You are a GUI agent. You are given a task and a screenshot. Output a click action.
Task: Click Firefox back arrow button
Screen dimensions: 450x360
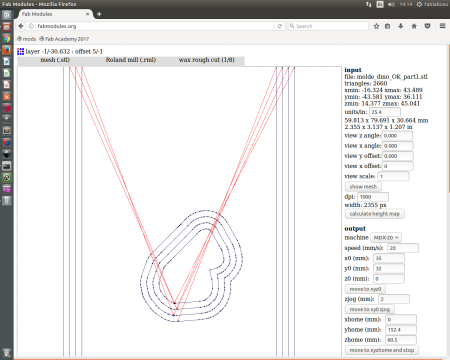(x=21, y=26)
